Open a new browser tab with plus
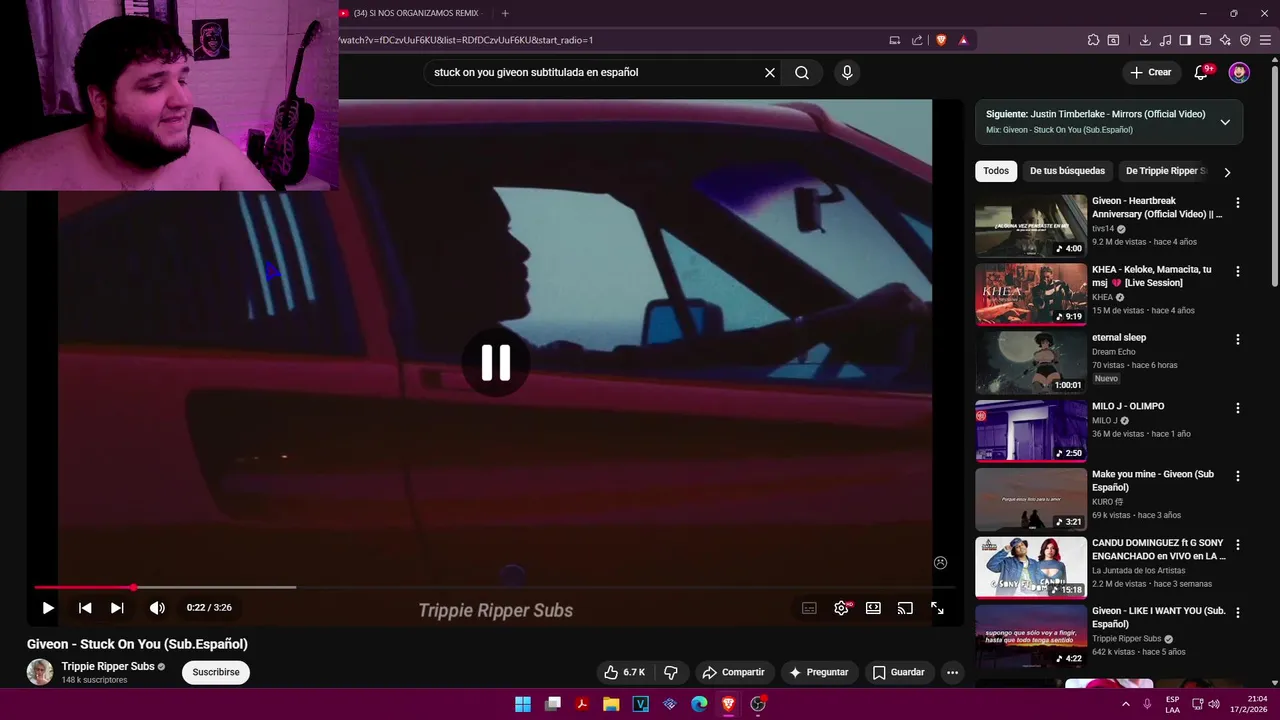This screenshot has height=720, width=1280. (x=505, y=13)
